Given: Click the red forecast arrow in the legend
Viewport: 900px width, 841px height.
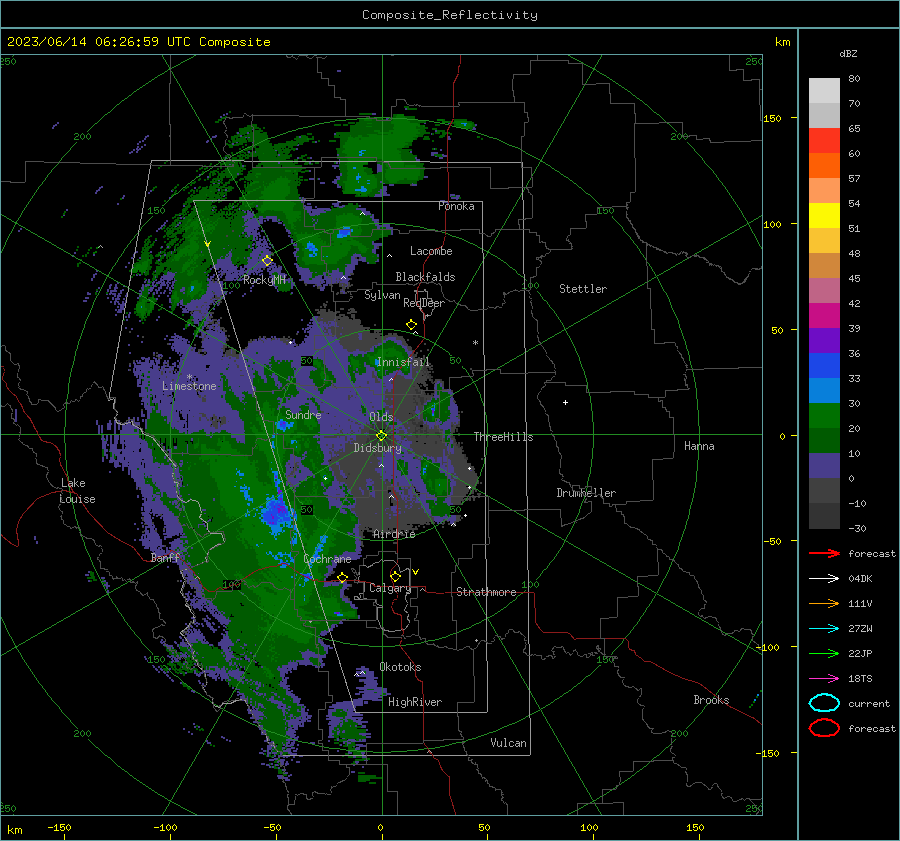Looking at the screenshot, I should [x=824, y=553].
